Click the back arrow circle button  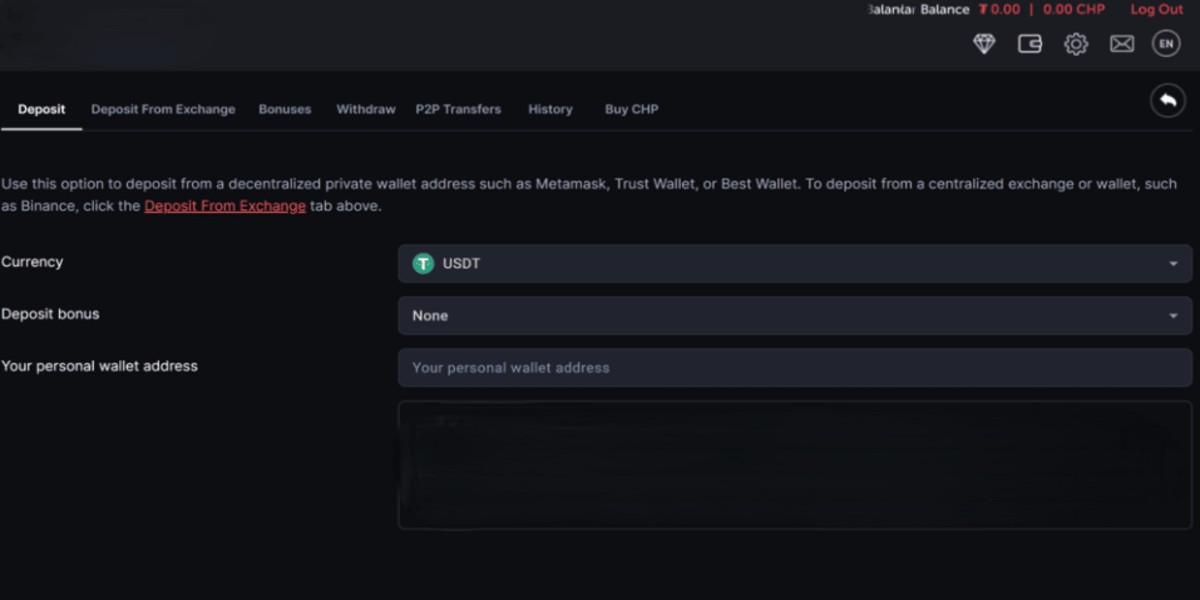pos(1167,101)
